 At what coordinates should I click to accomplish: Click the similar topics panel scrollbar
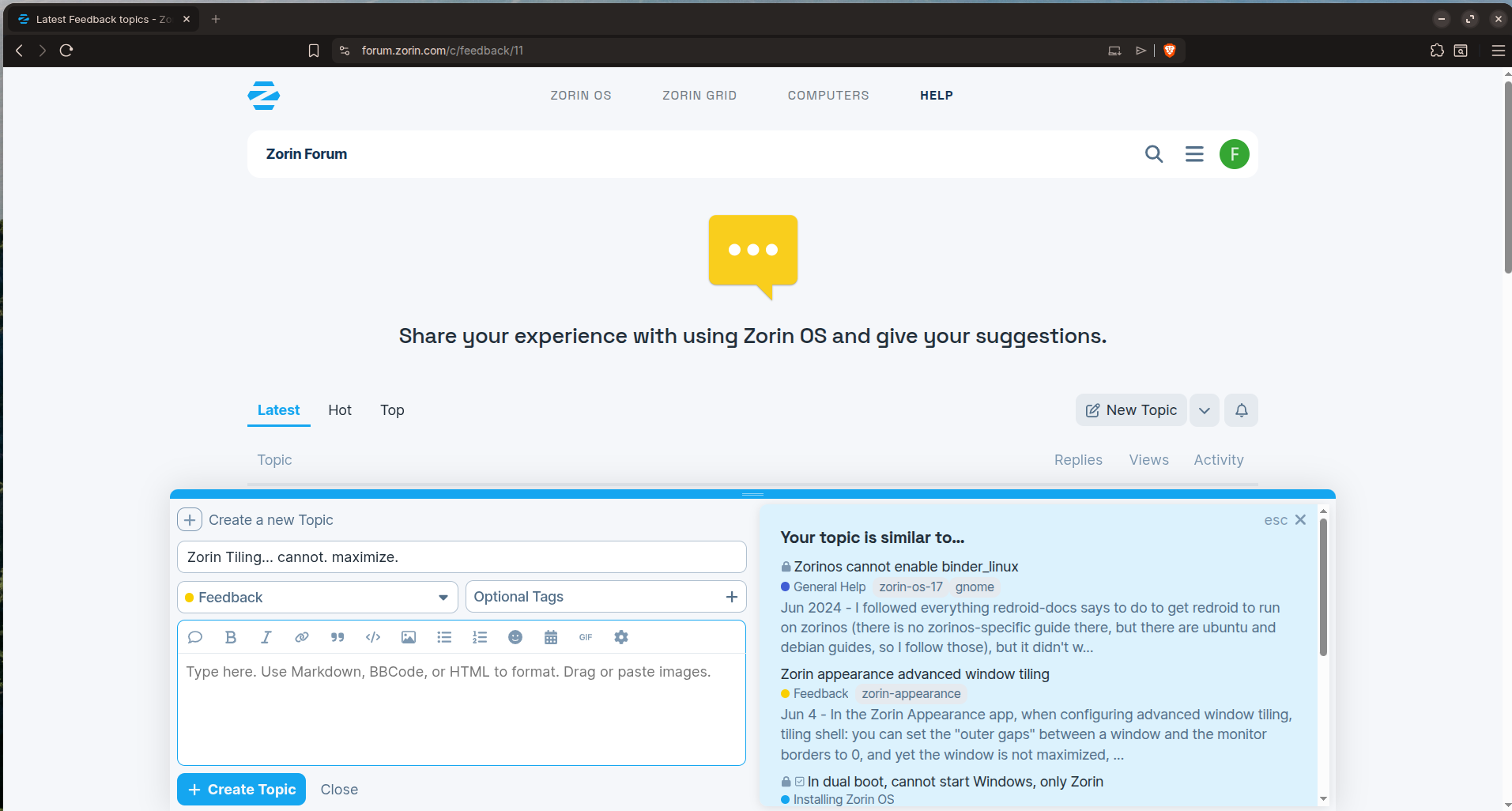pyautogui.click(x=1323, y=587)
